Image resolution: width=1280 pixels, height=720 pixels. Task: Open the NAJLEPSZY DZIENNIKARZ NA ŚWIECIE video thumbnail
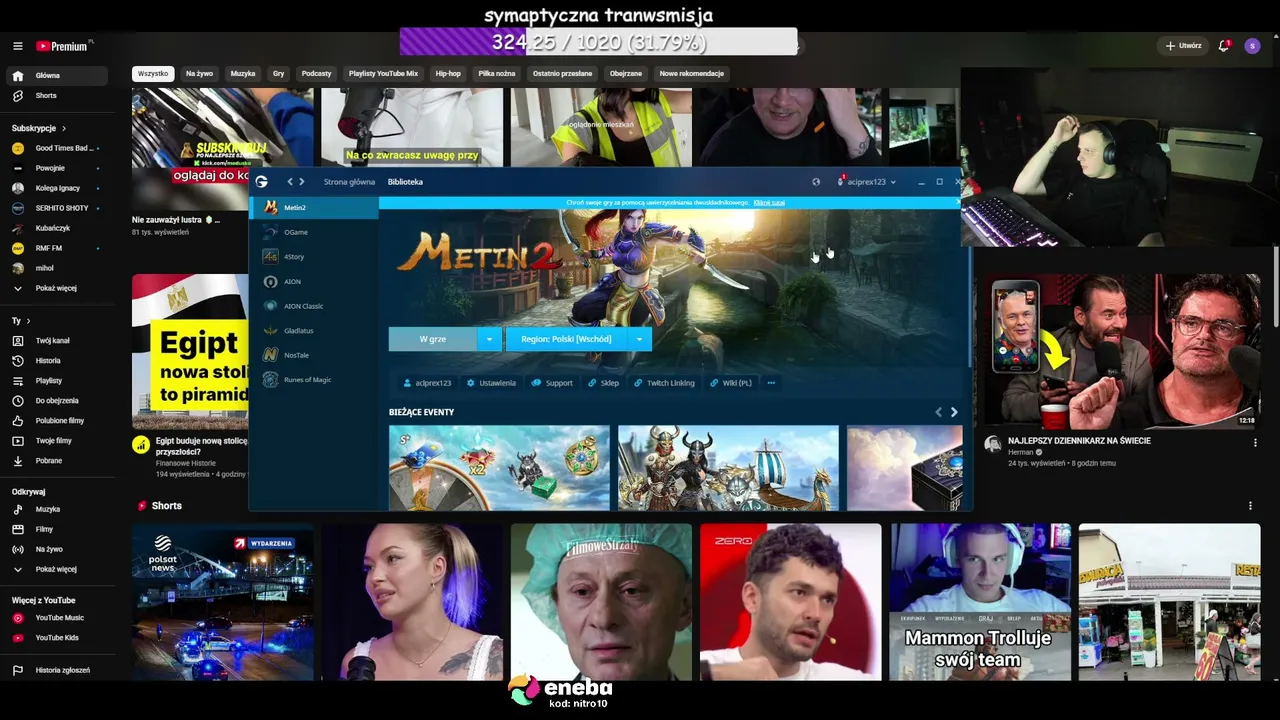tap(1121, 351)
